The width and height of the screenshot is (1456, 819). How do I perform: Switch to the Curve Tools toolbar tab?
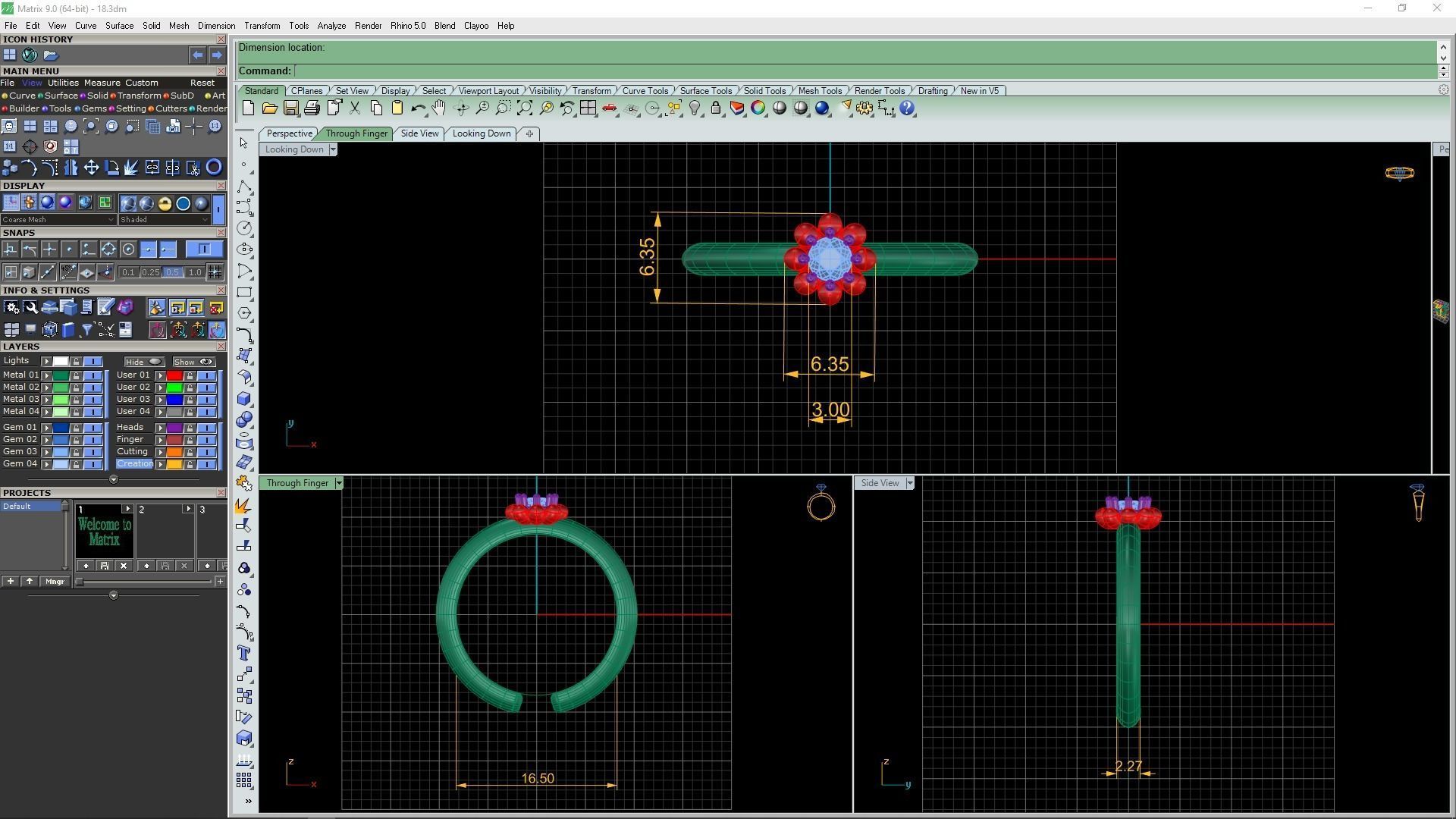645,91
